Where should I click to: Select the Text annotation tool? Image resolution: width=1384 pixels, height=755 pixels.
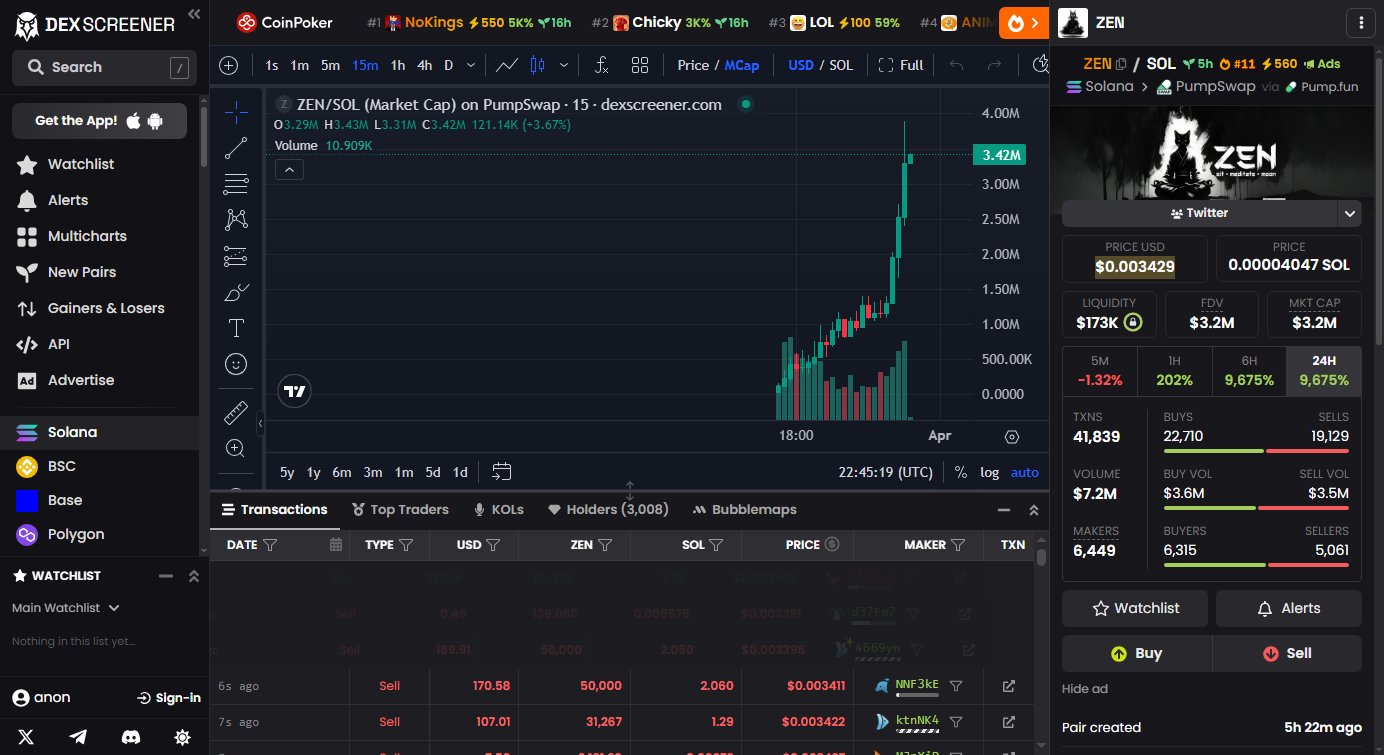(x=236, y=328)
